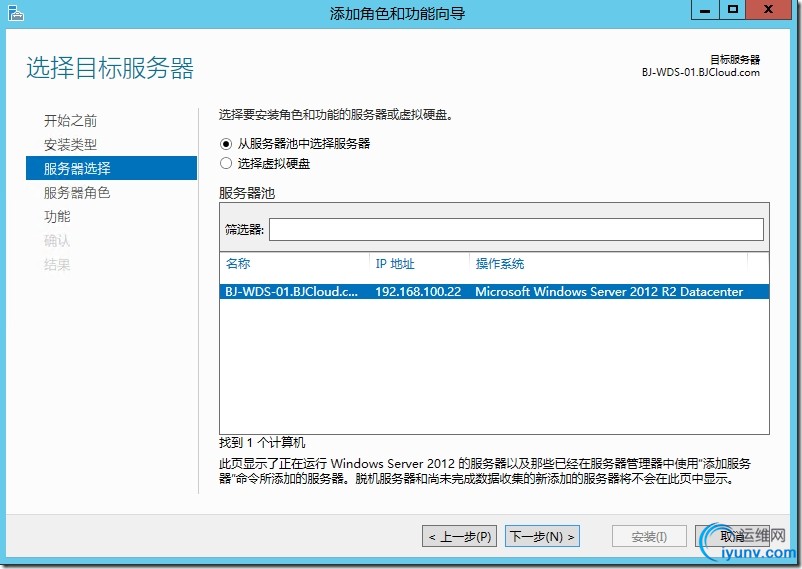Sort server pool by IP 地址 column
Screen dimensions: 802x569
pyautogui.click(x=395, y=264)
